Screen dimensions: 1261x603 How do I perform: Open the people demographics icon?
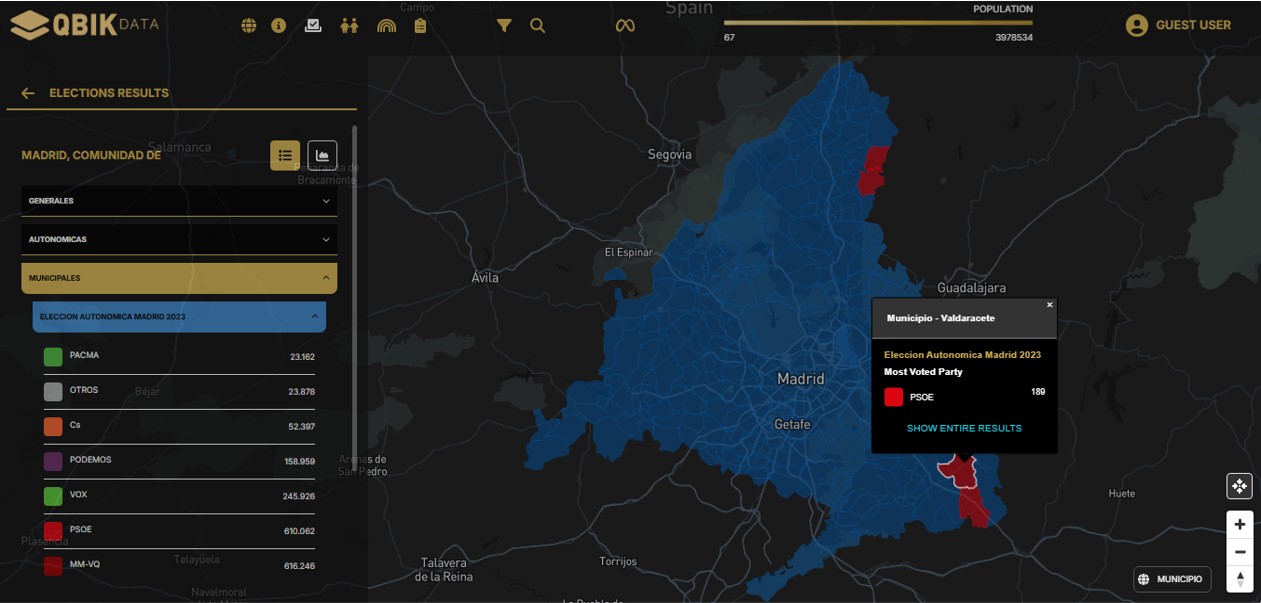349,26
